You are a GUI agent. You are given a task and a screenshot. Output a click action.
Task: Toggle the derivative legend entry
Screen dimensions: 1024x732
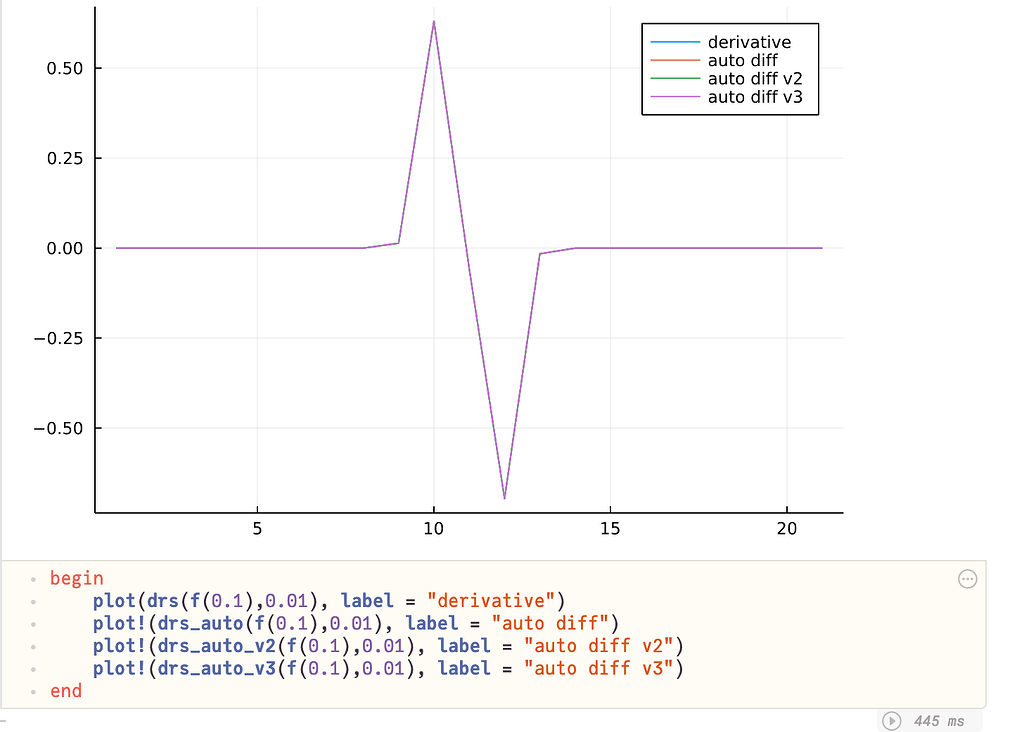click(750, 42)
